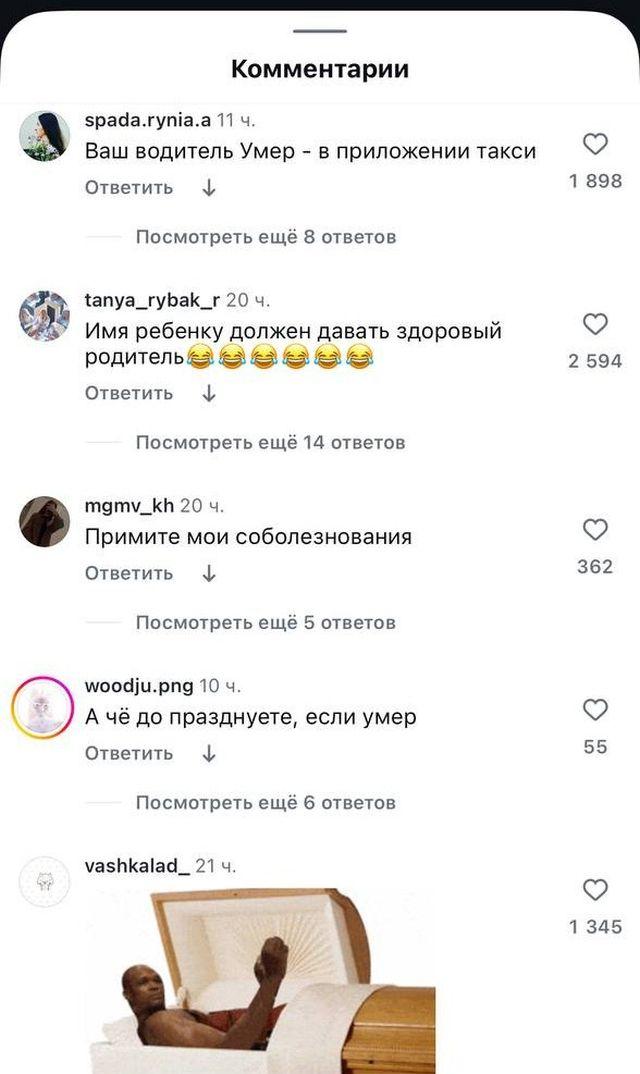Tap the down arrow under woodju.png's comment
This screenshot has width=640, height=1074.
point(210,753)
